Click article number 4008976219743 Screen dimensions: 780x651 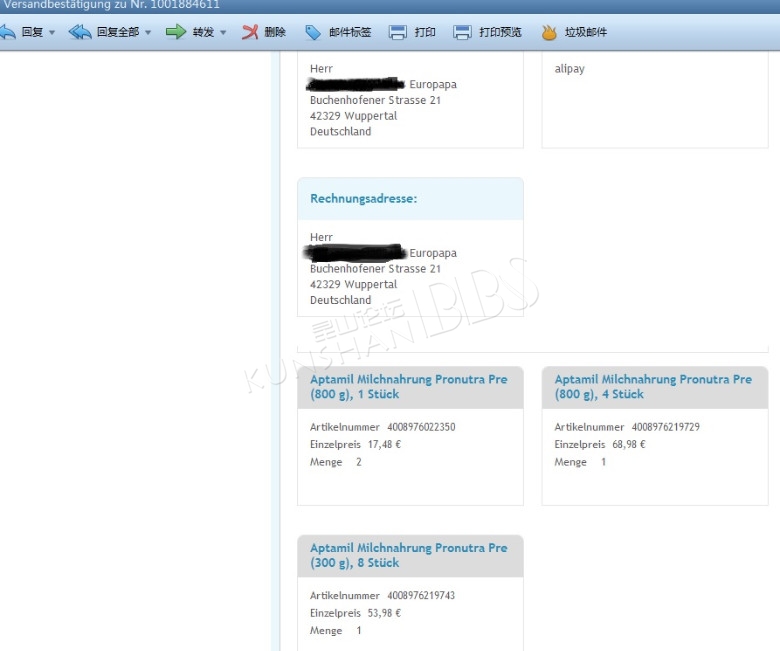click(x=421, y=595)
